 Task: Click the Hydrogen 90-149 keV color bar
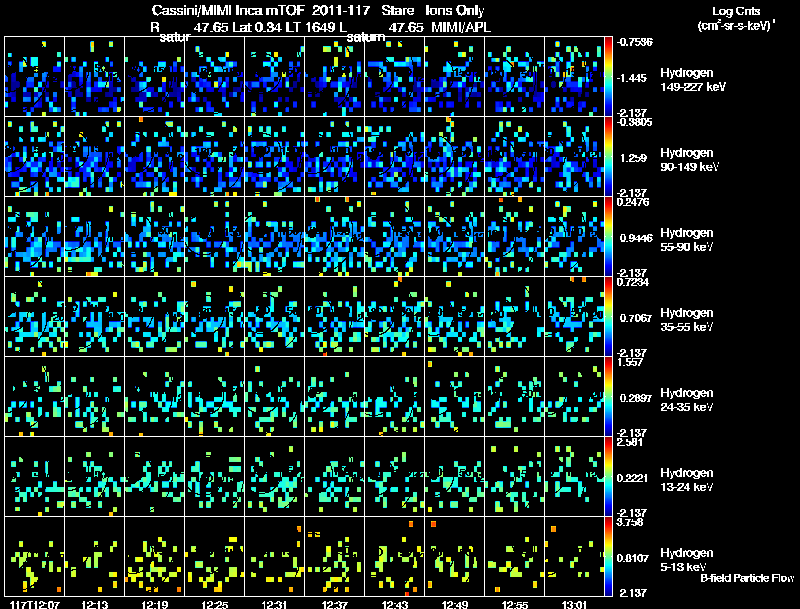(x=608, y=157)
